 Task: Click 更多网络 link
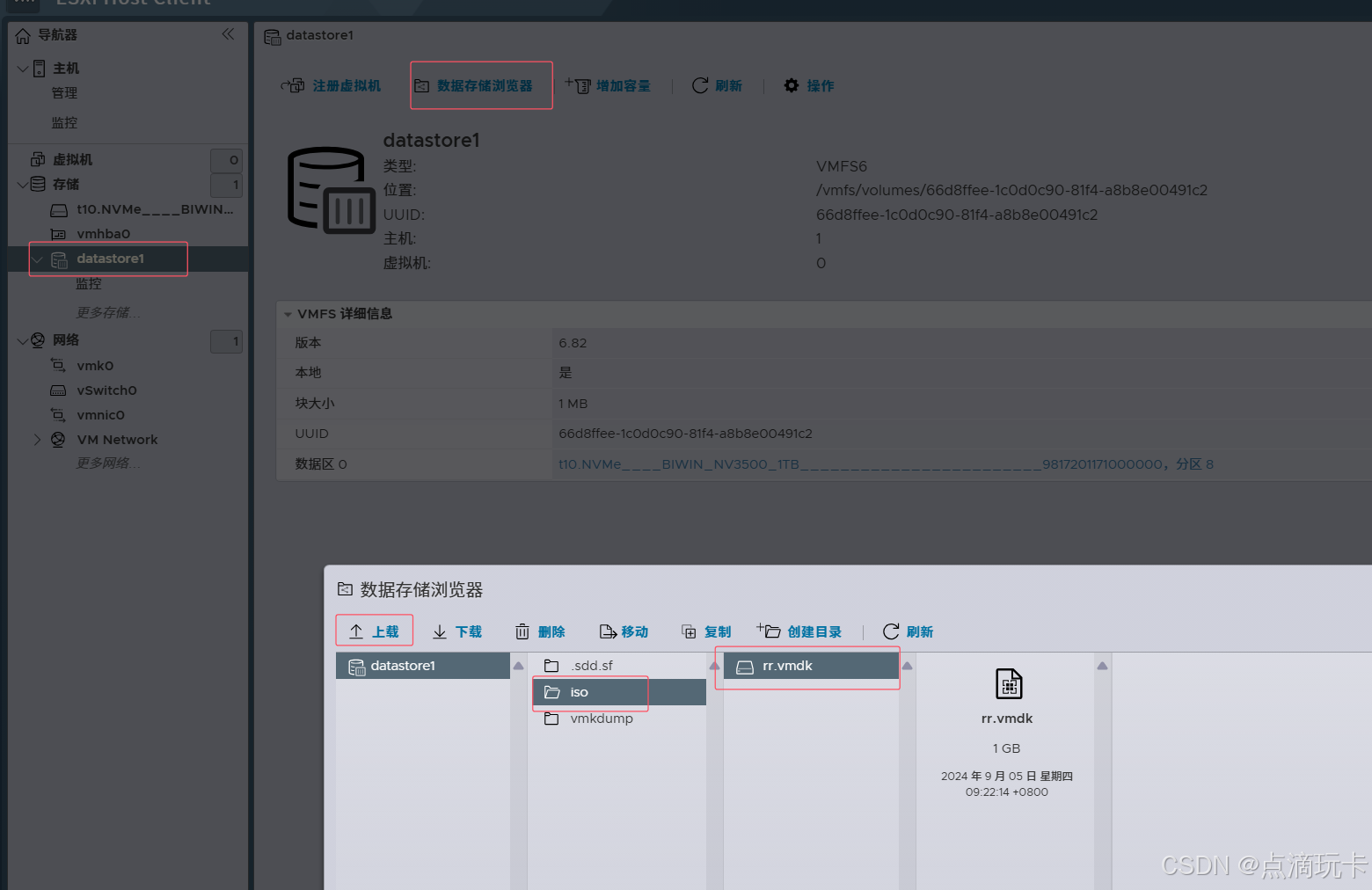[107, 463]
